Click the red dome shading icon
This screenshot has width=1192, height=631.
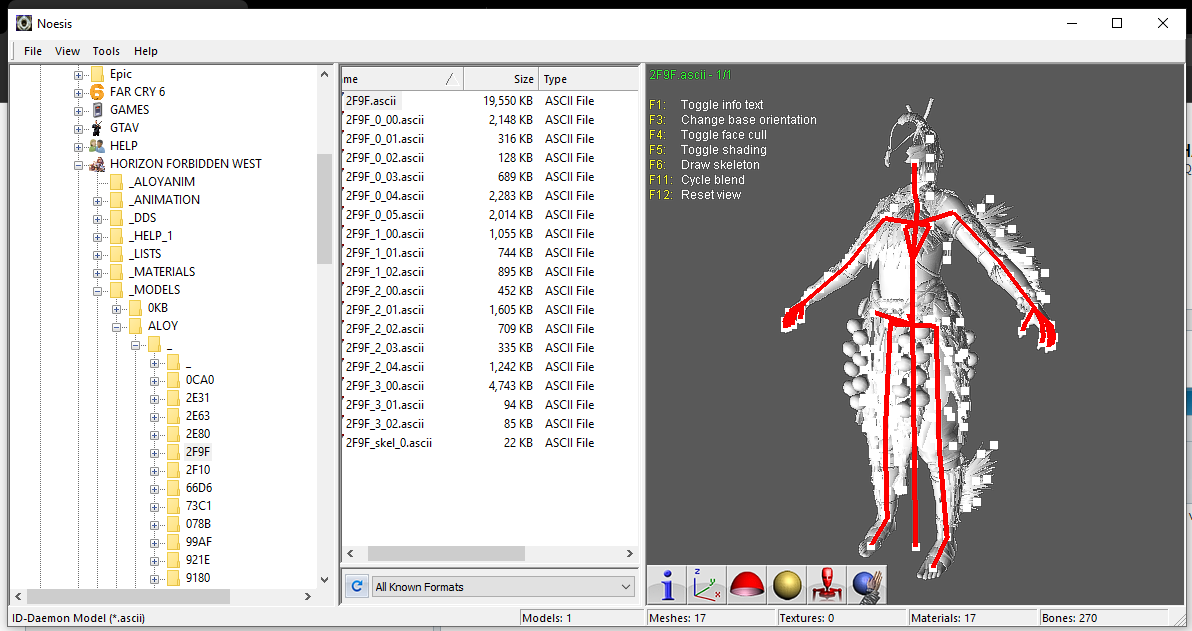tap(747, 585)
